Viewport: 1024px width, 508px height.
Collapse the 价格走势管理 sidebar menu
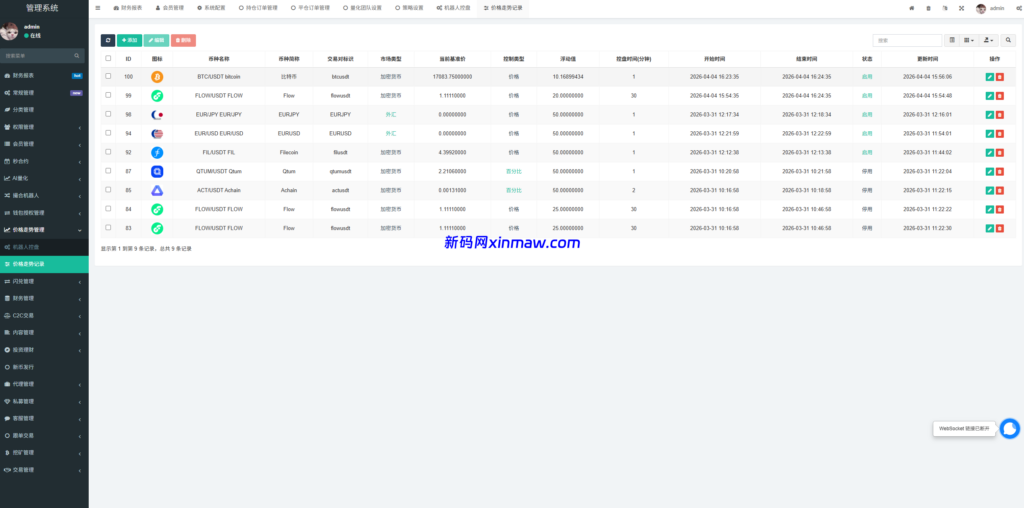pos(44,230)
